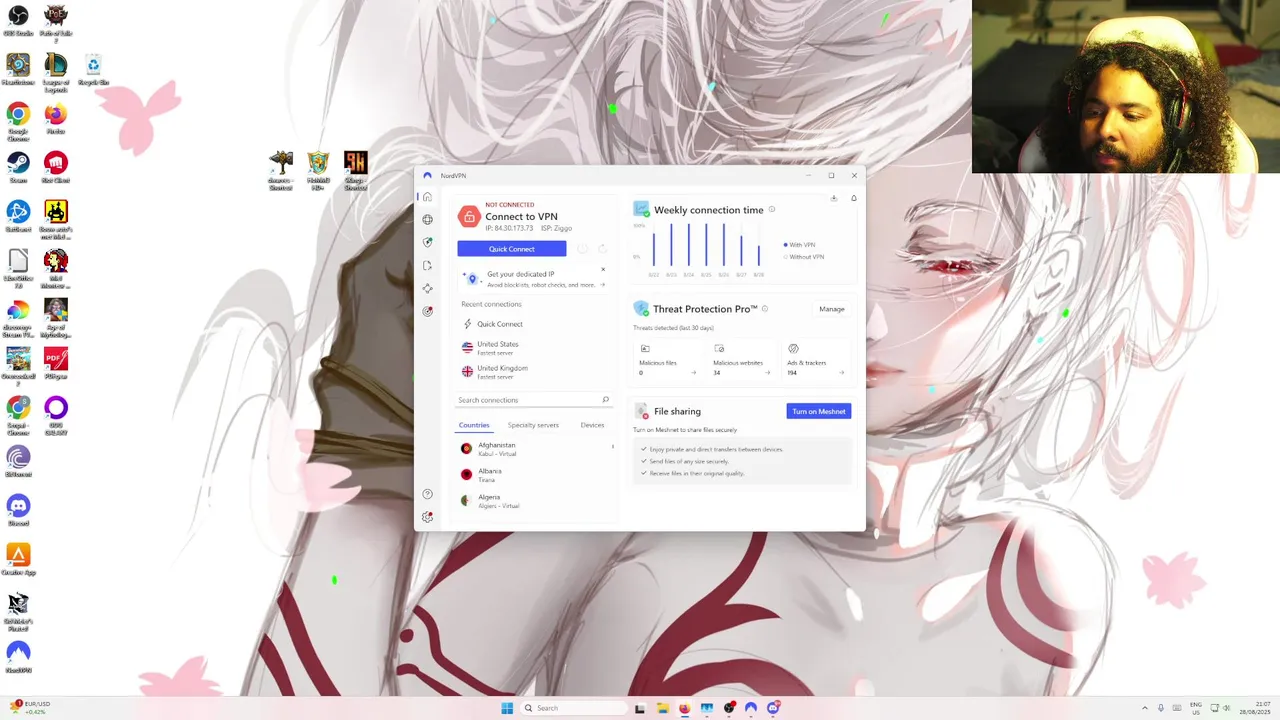Open the BitTorrent desktop shortcut

18,461
